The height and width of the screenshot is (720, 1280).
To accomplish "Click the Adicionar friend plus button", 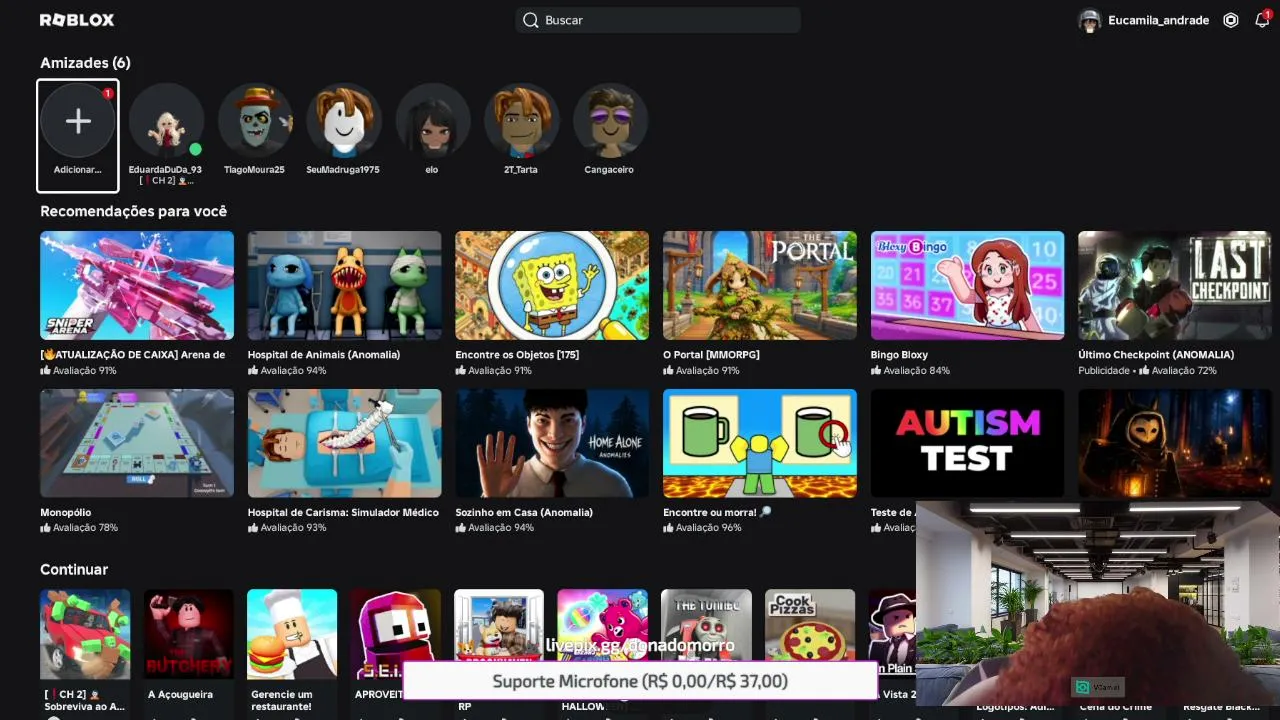I will [78, 121].
